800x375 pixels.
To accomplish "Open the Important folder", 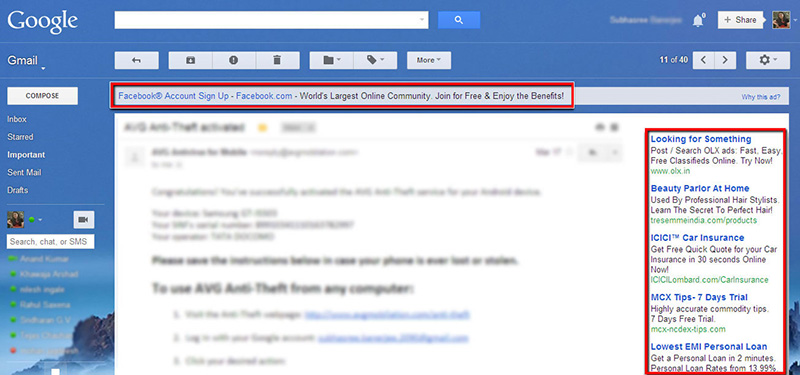I will coord(26,155).
